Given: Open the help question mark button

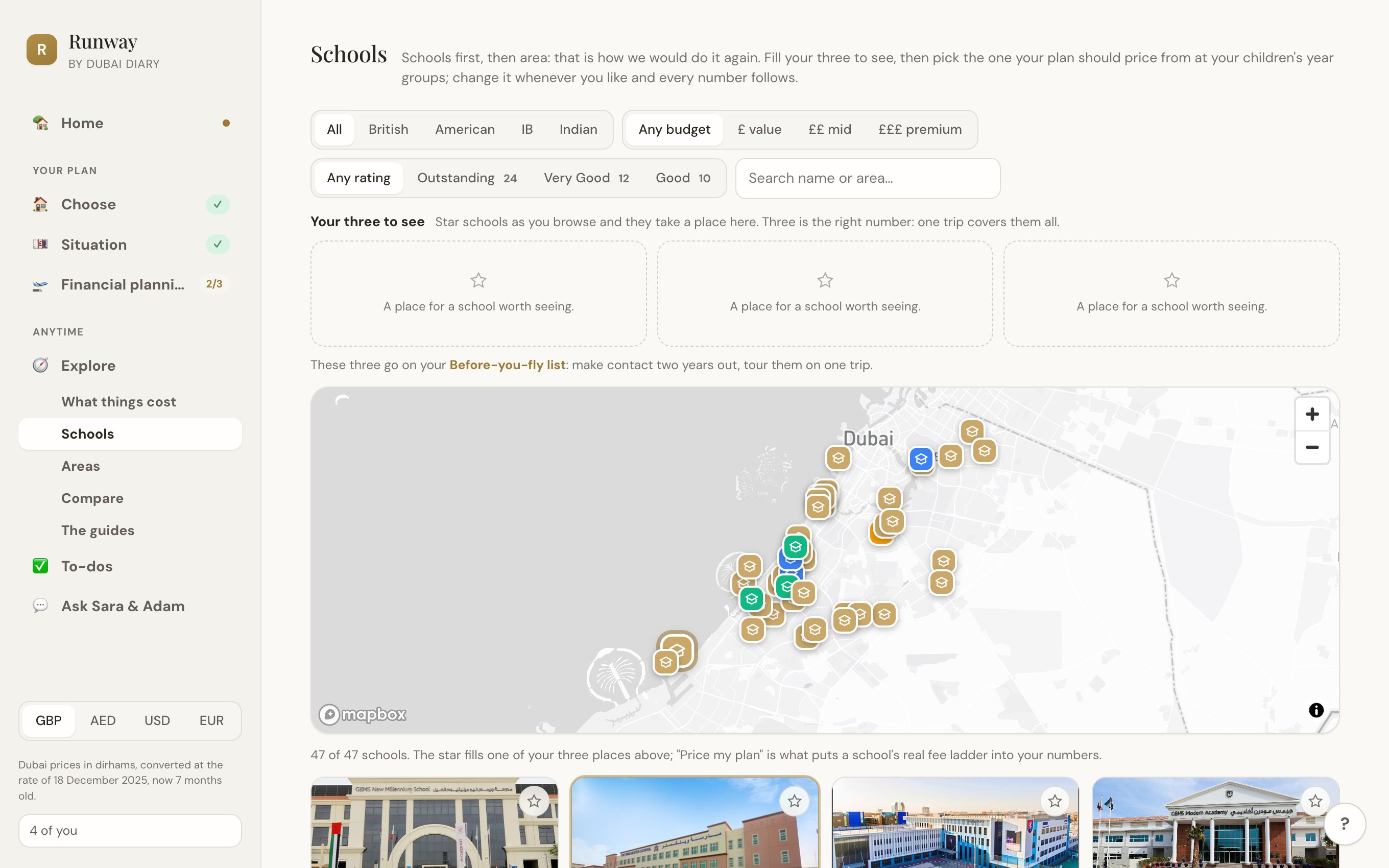Looking at the screenshot, I should point(1345,824).
